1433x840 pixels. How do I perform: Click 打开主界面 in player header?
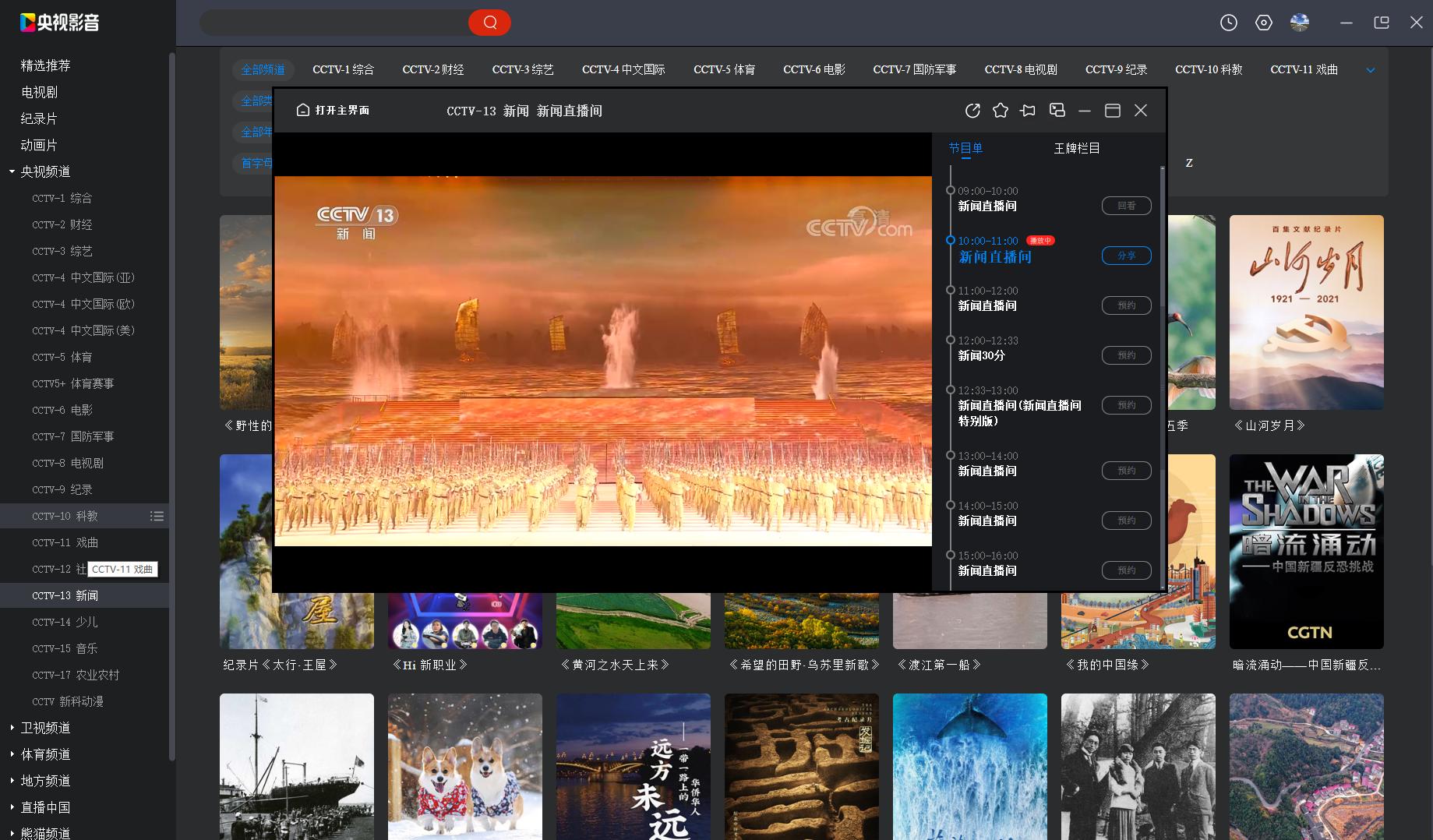click(342, 110)
